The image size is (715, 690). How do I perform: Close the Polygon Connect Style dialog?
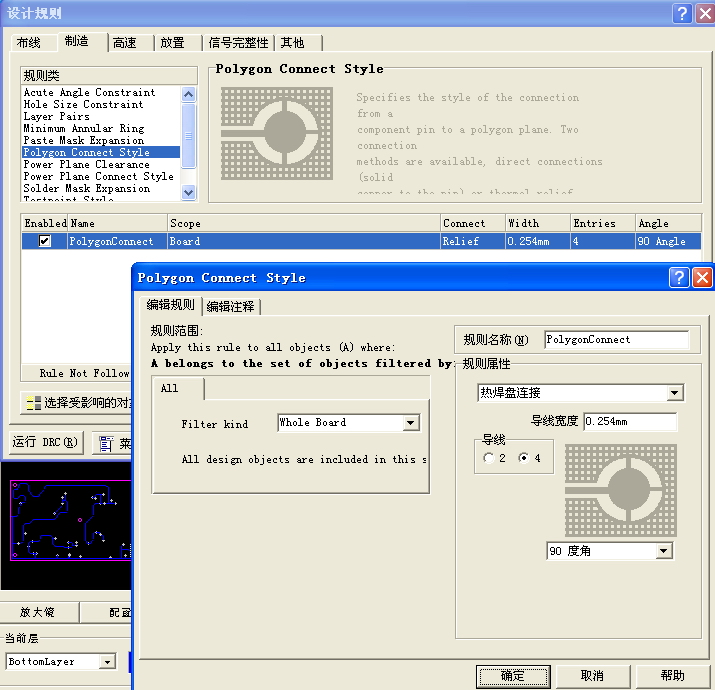(x=703, y=277)
